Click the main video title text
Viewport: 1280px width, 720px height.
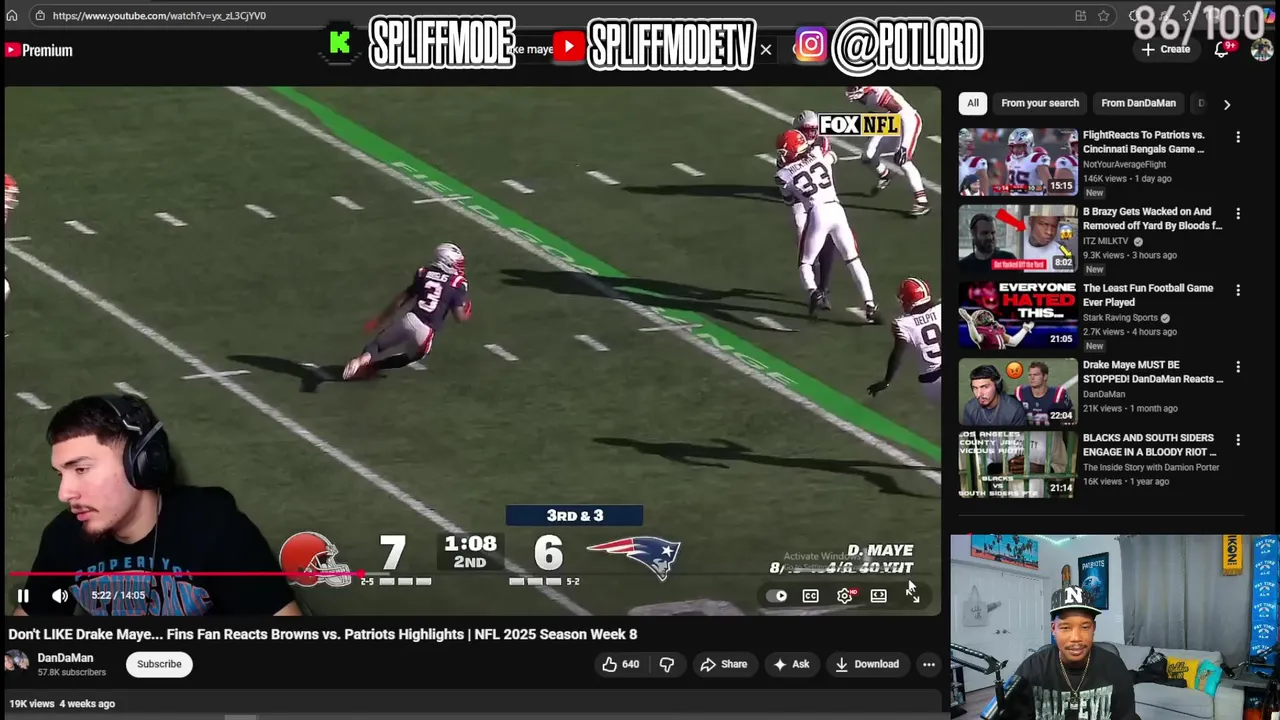[x=323, y=634]
